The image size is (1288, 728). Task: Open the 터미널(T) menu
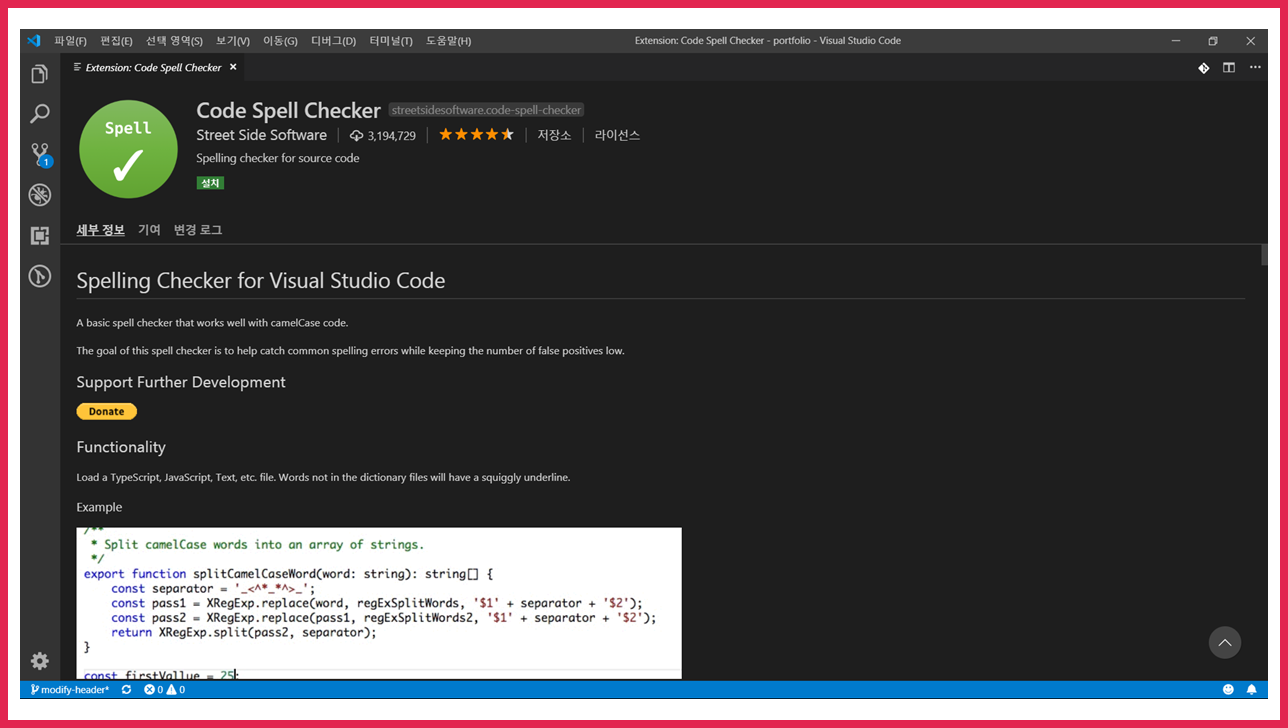pyautogui.click(x=391, y=41)
